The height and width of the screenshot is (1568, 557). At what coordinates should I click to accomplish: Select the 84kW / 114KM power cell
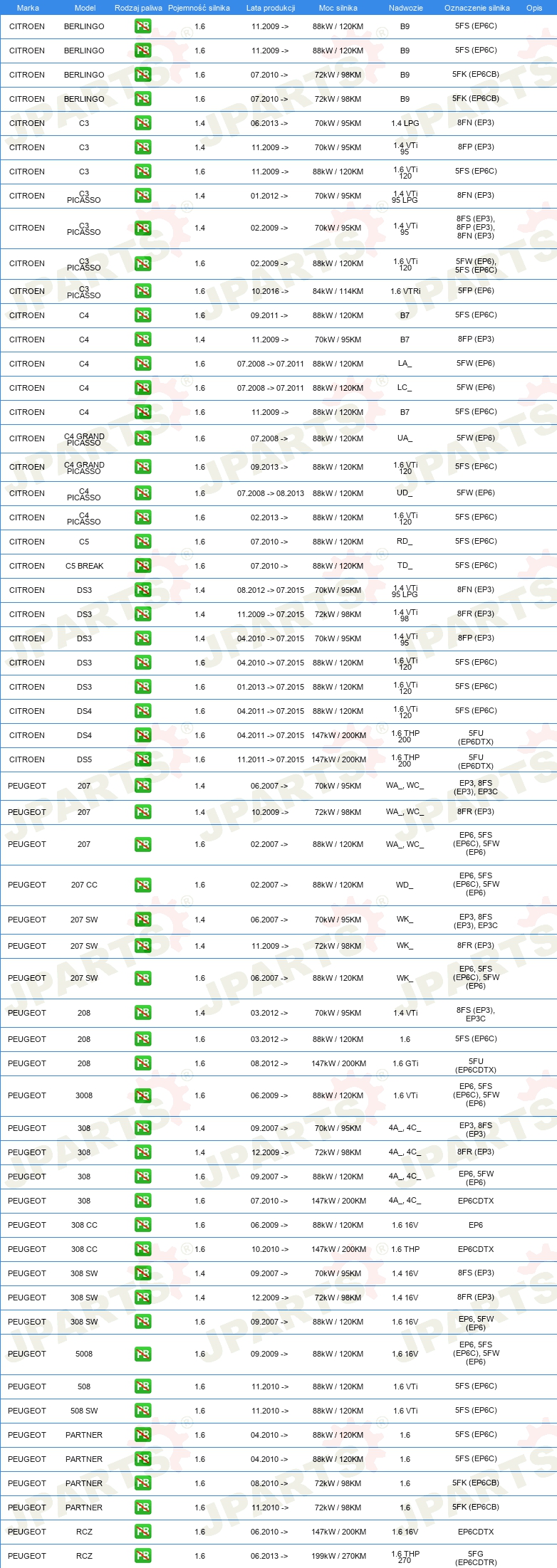point(338,291)
